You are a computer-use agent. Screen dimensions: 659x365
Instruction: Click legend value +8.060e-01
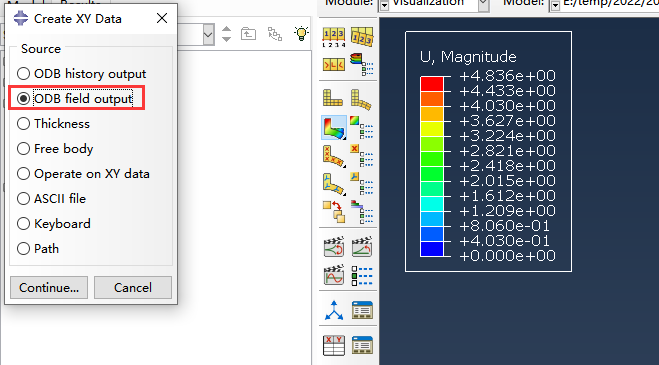click(x=504, y=226)
